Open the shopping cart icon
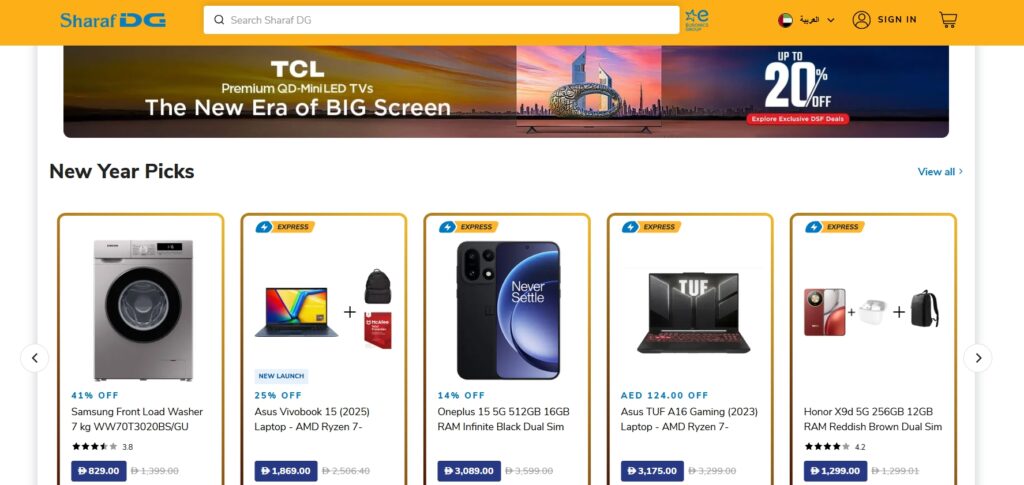This screenshot has width=1024, height=485. pos(948,20)
